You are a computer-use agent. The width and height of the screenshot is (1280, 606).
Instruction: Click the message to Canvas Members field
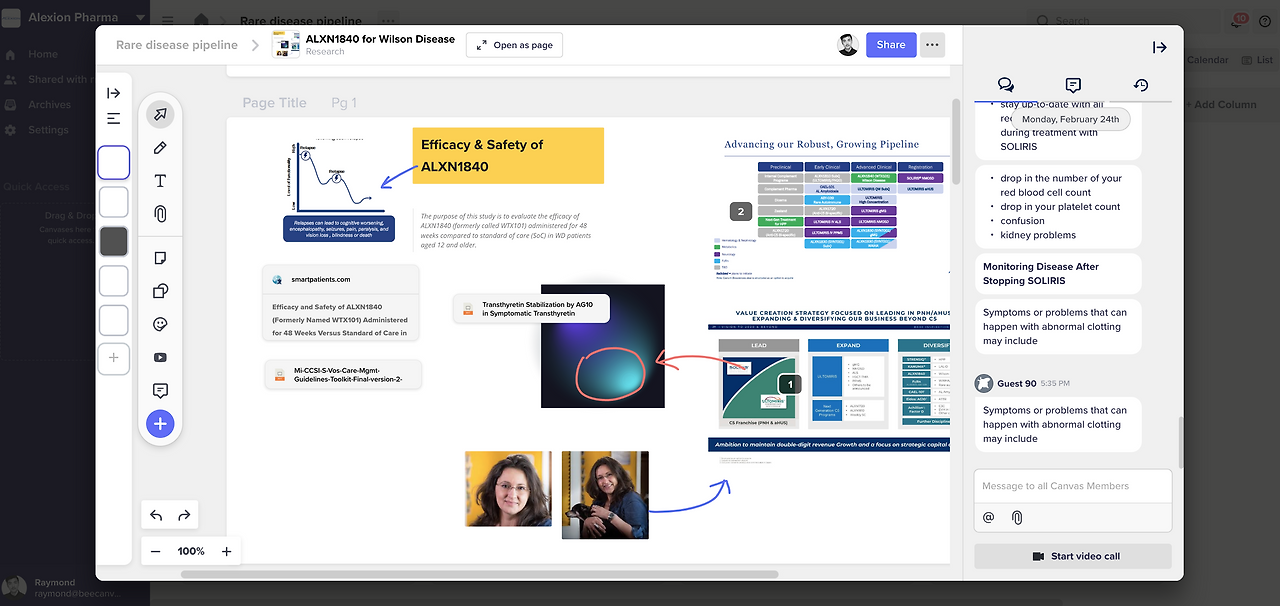point(1073,486)
